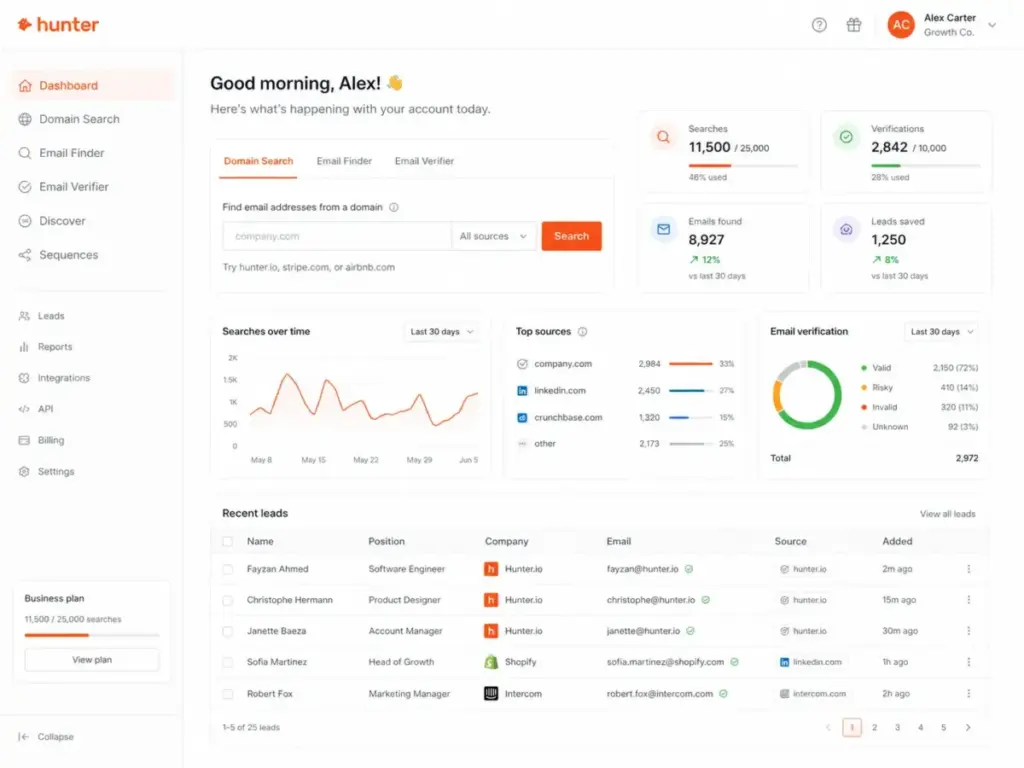
Task: Click the email verification donut chart
Action: point(807,395)
